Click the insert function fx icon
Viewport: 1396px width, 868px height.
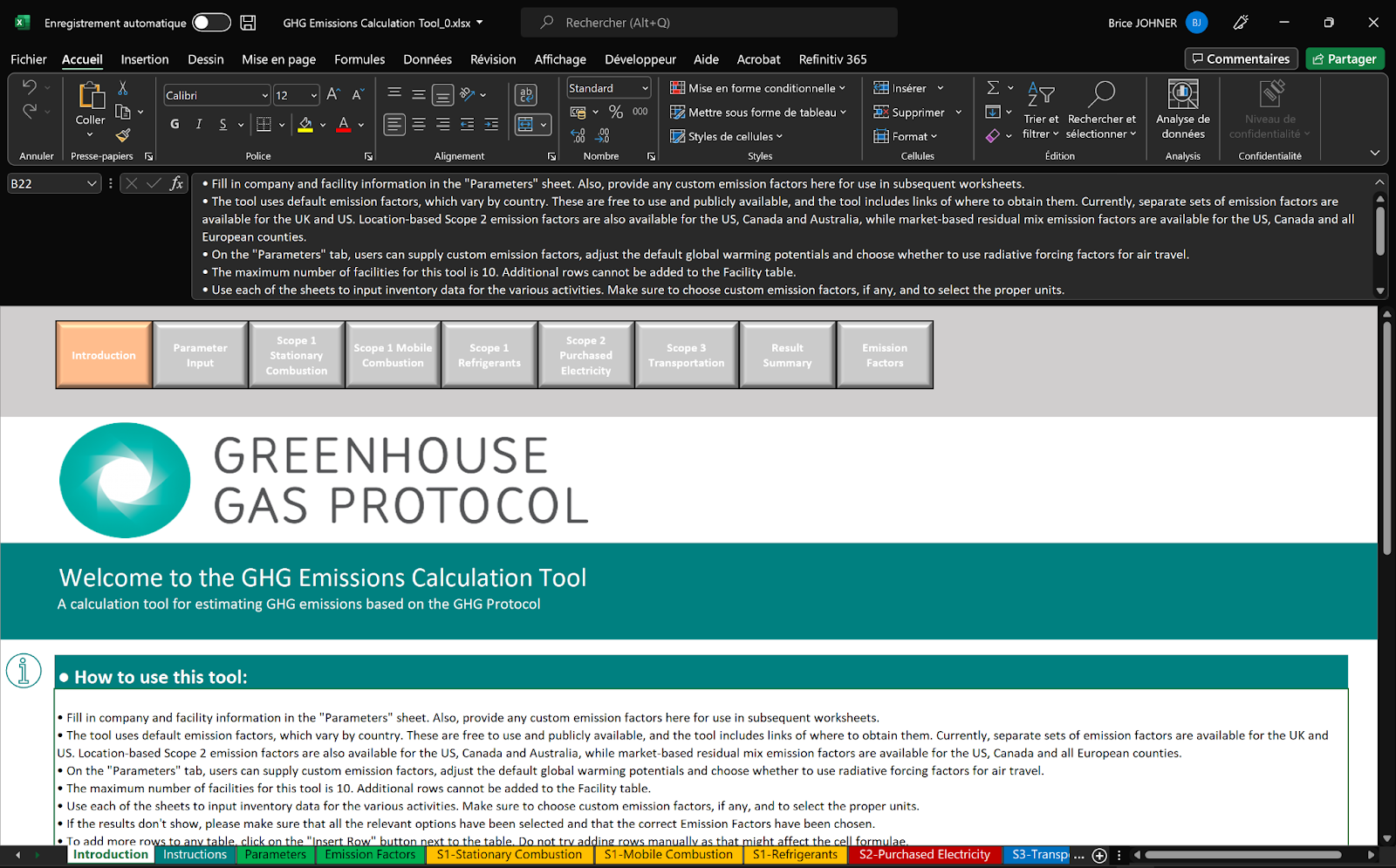(177, 183)
